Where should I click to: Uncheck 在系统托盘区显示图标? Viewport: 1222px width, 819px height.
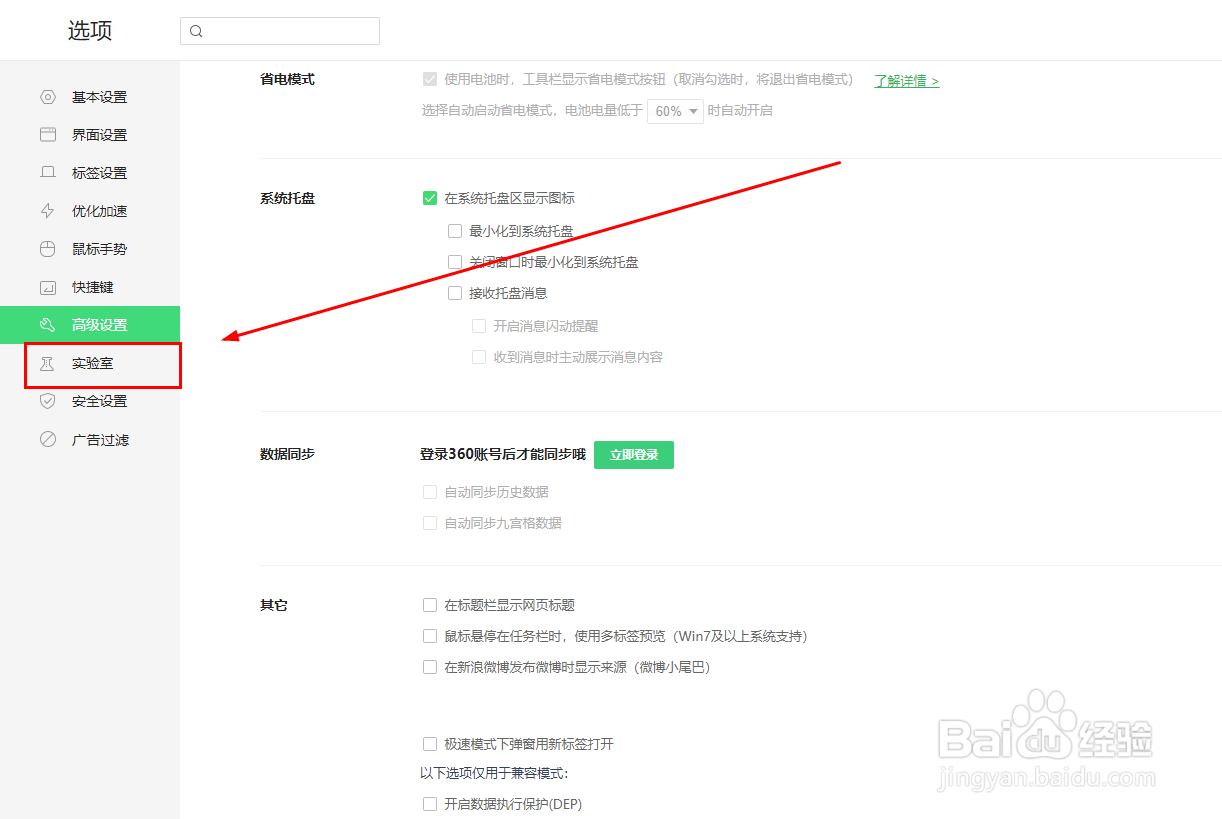[x=430, y=198]
